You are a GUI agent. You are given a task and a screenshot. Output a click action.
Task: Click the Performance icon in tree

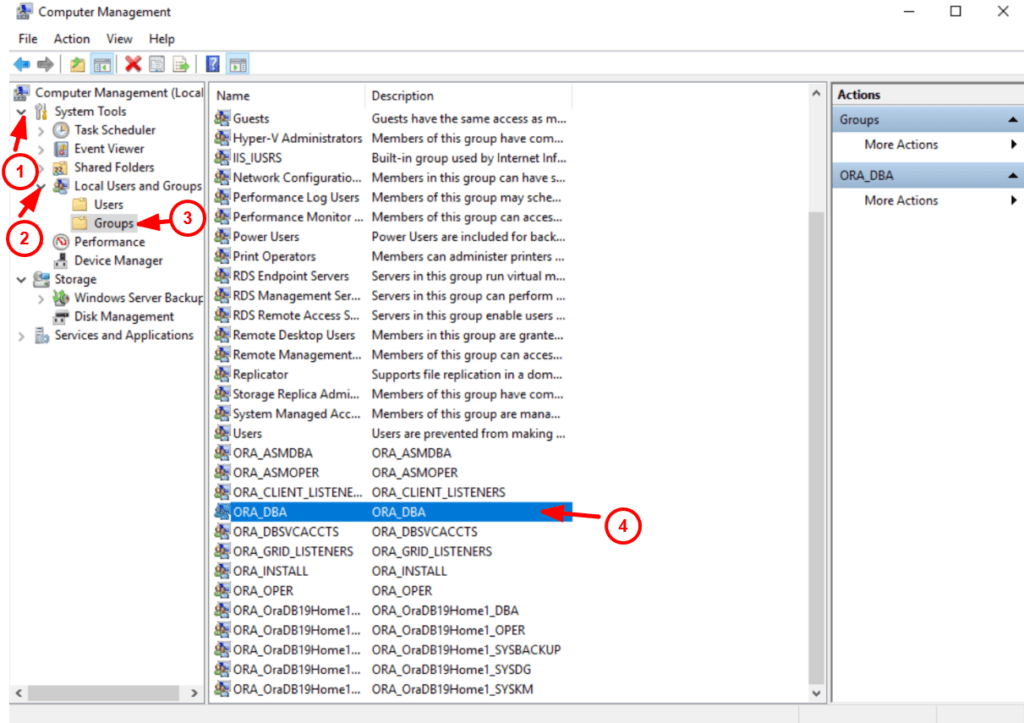point(61,242)
